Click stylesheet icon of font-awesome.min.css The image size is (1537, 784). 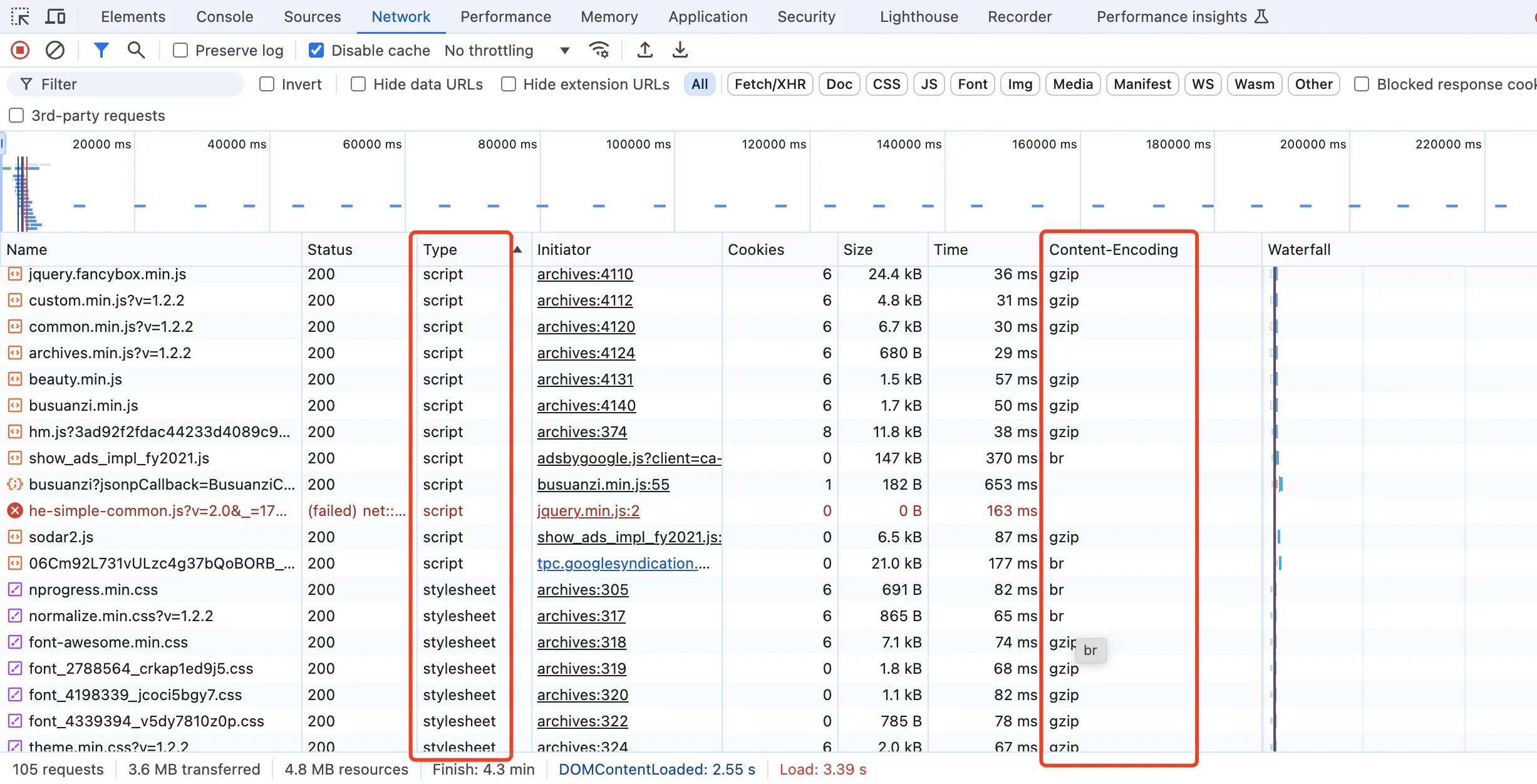15,642
